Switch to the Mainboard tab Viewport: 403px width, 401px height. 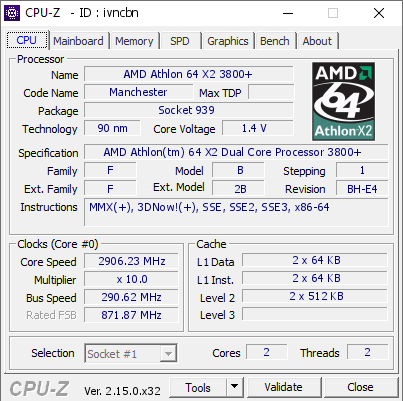point(79,41)
